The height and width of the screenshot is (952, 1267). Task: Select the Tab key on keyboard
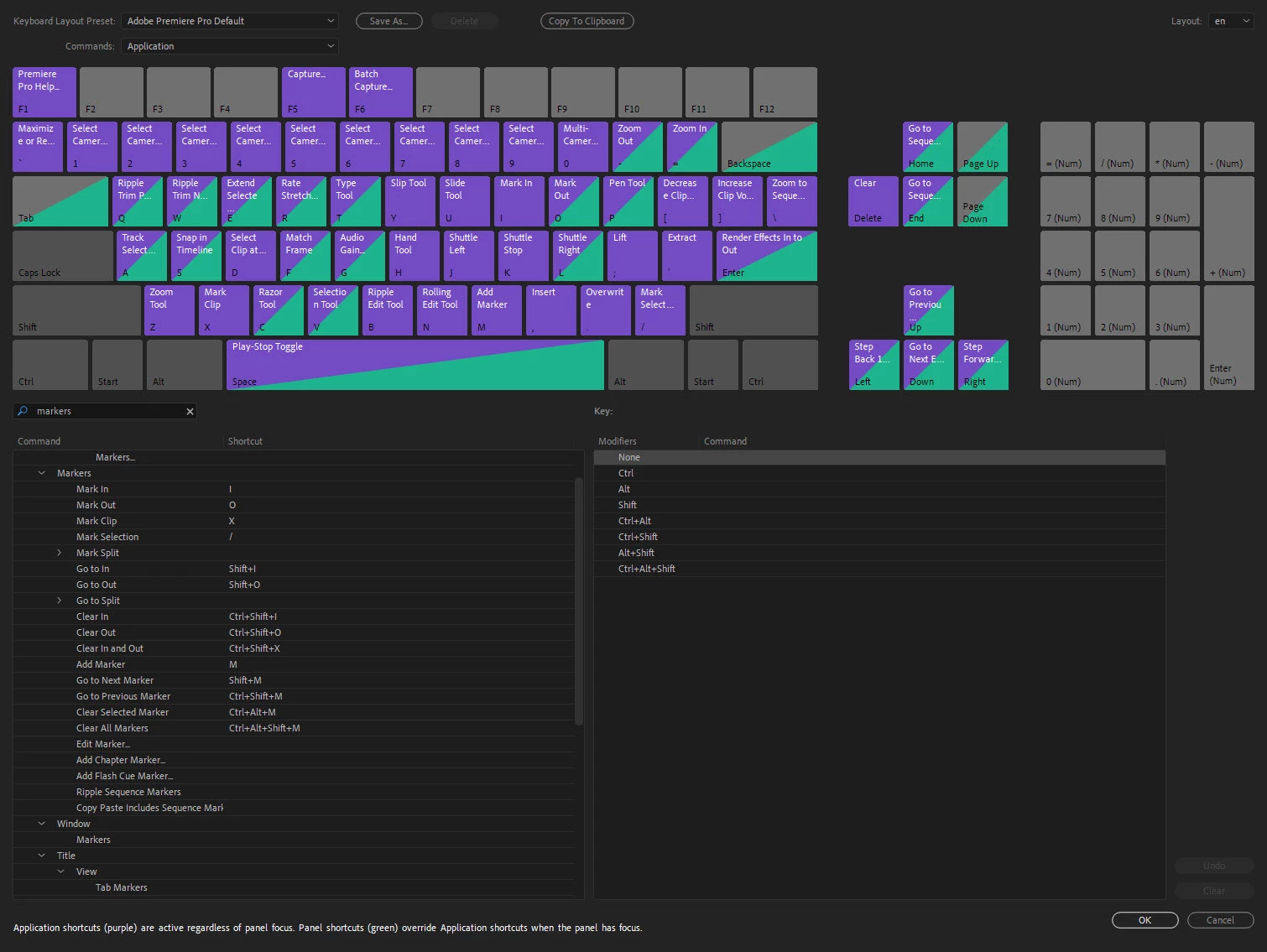(60, 201)
